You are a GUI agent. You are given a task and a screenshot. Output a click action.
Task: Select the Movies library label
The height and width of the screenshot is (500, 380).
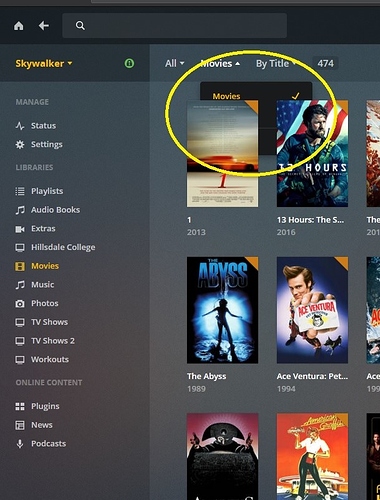(x=45, y=266)
